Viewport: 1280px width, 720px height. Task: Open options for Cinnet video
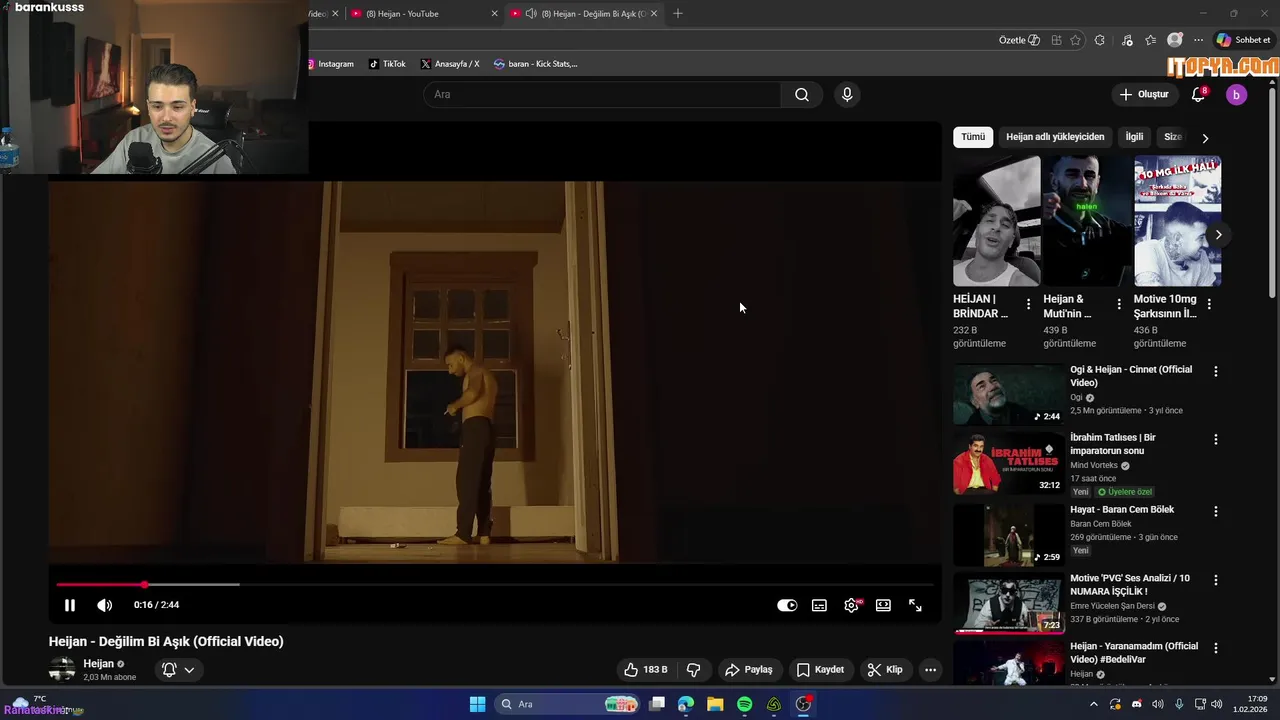1216,371
